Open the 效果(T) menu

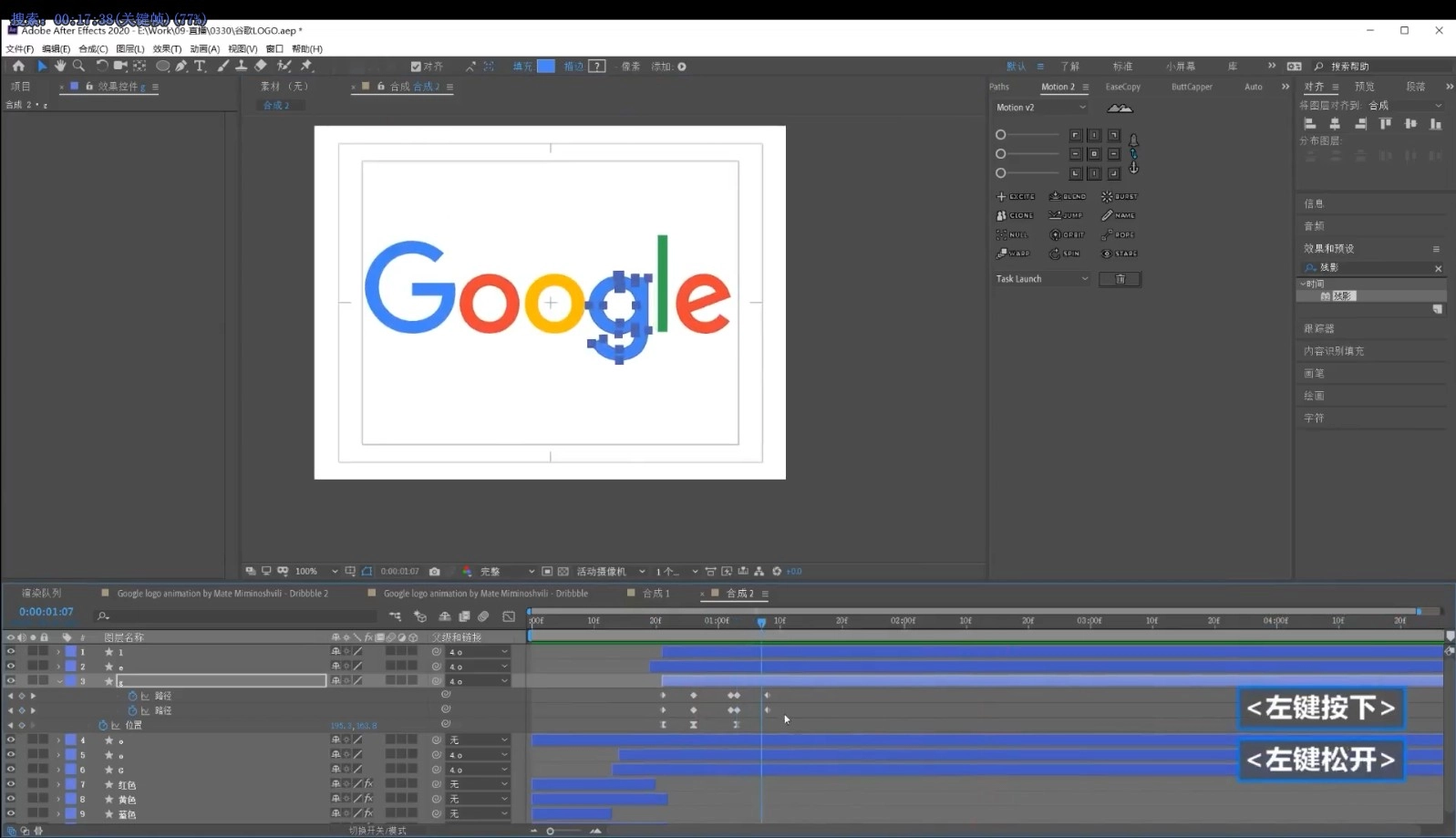click(167, 49)
